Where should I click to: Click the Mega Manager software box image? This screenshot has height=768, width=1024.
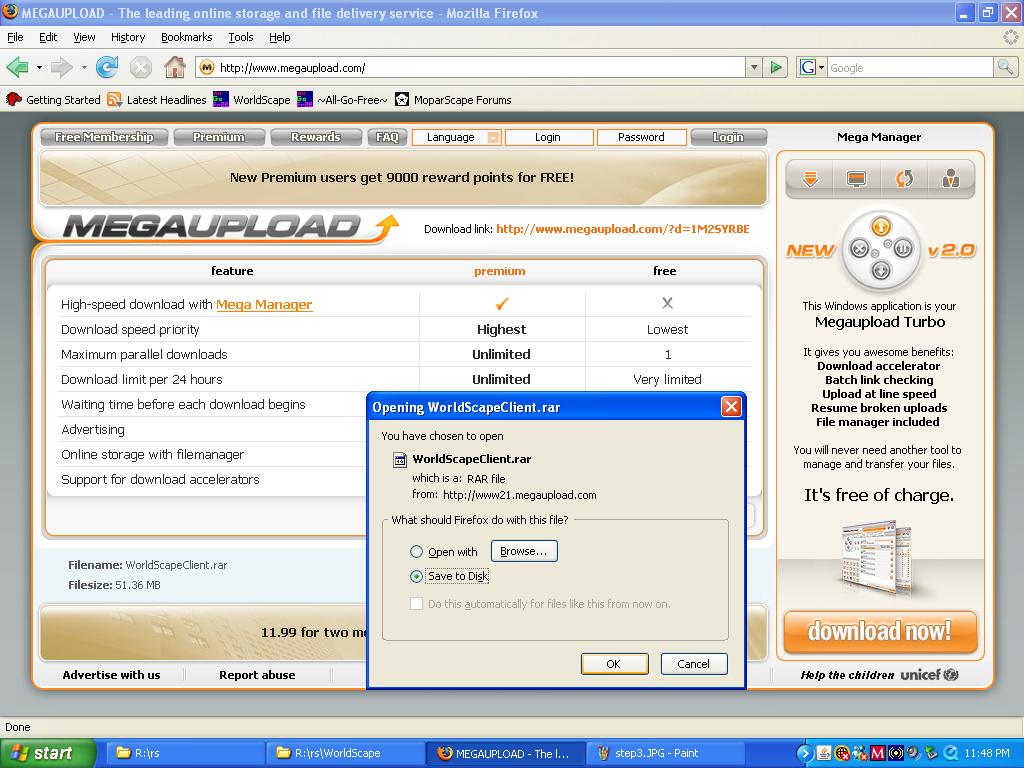(x=878, y=556)
